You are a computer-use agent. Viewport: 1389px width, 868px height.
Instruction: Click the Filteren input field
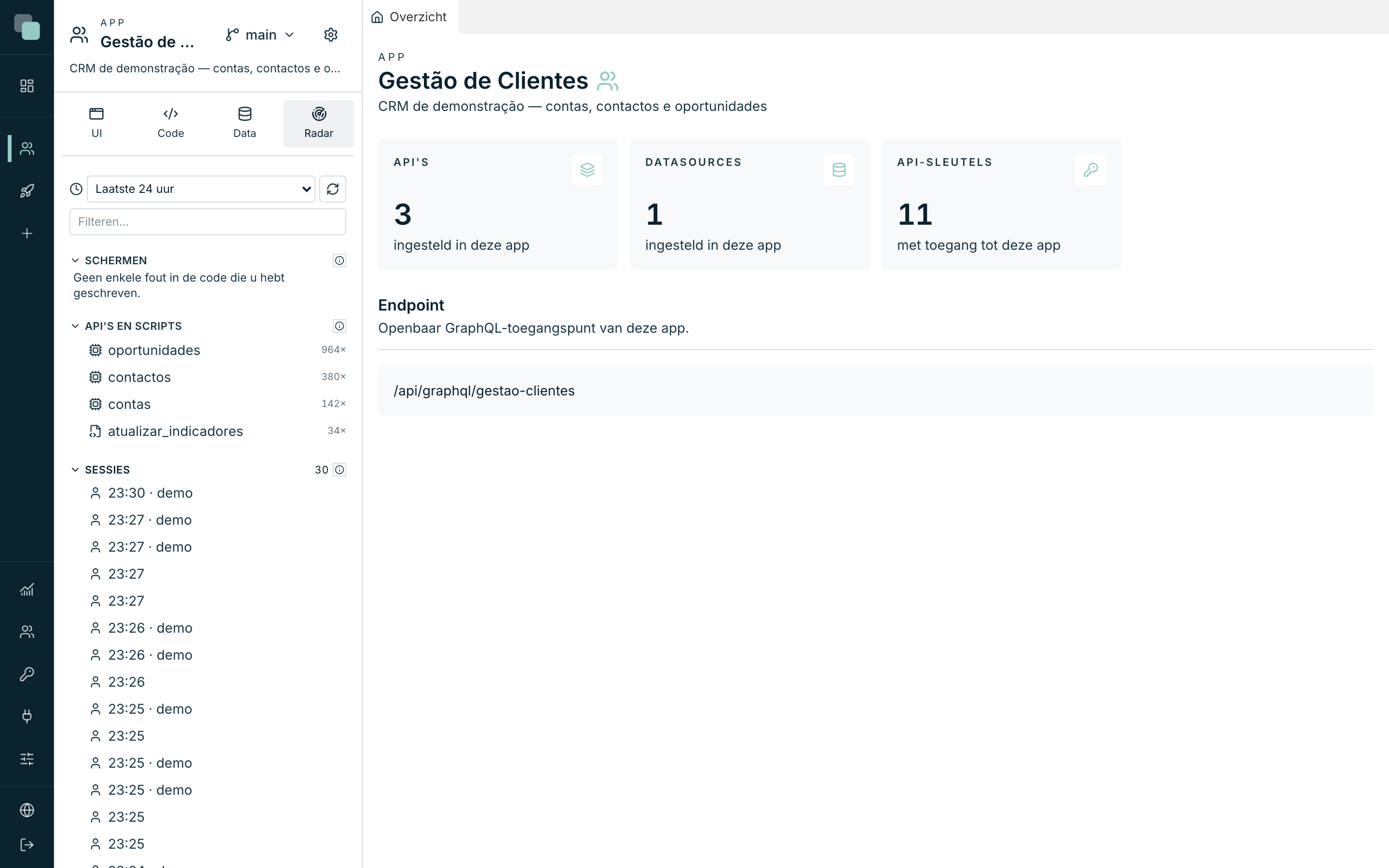[x=208, y=222]
